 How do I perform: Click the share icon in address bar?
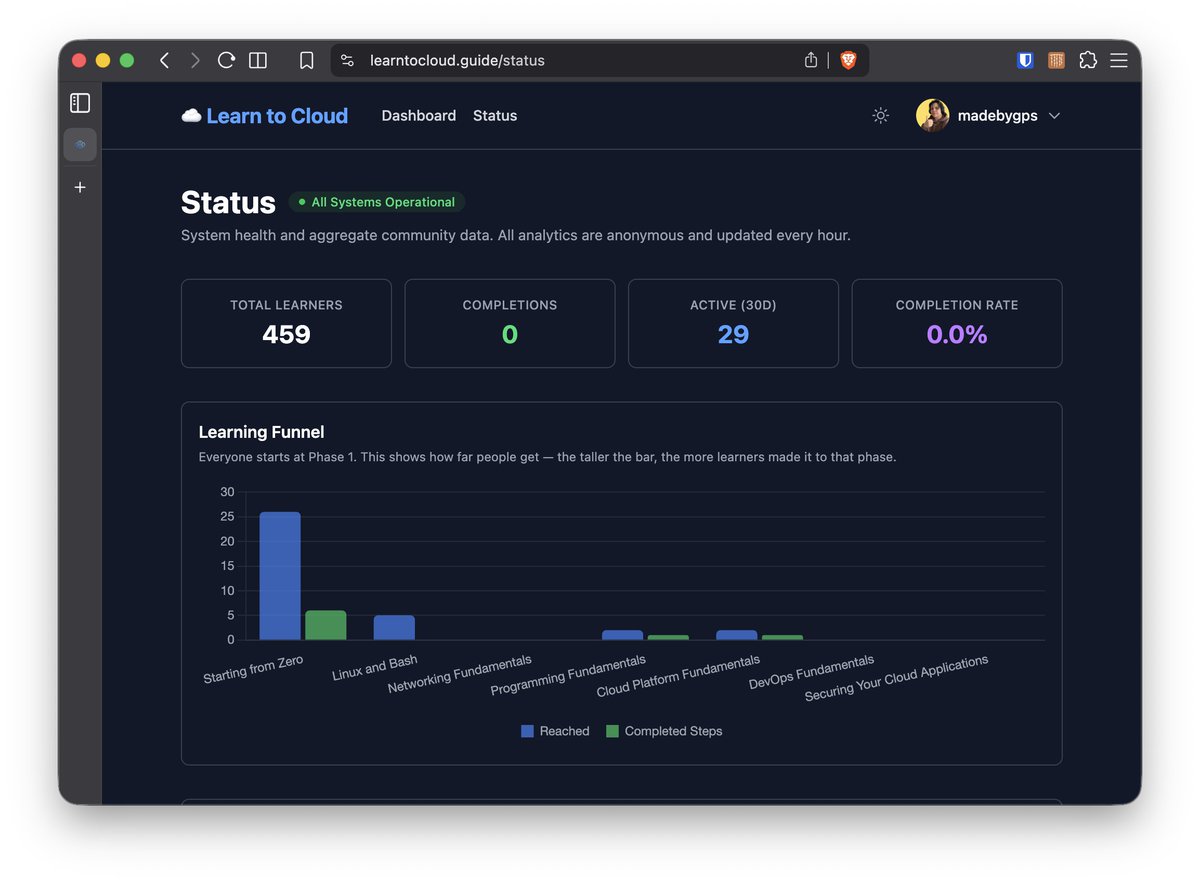811,60
